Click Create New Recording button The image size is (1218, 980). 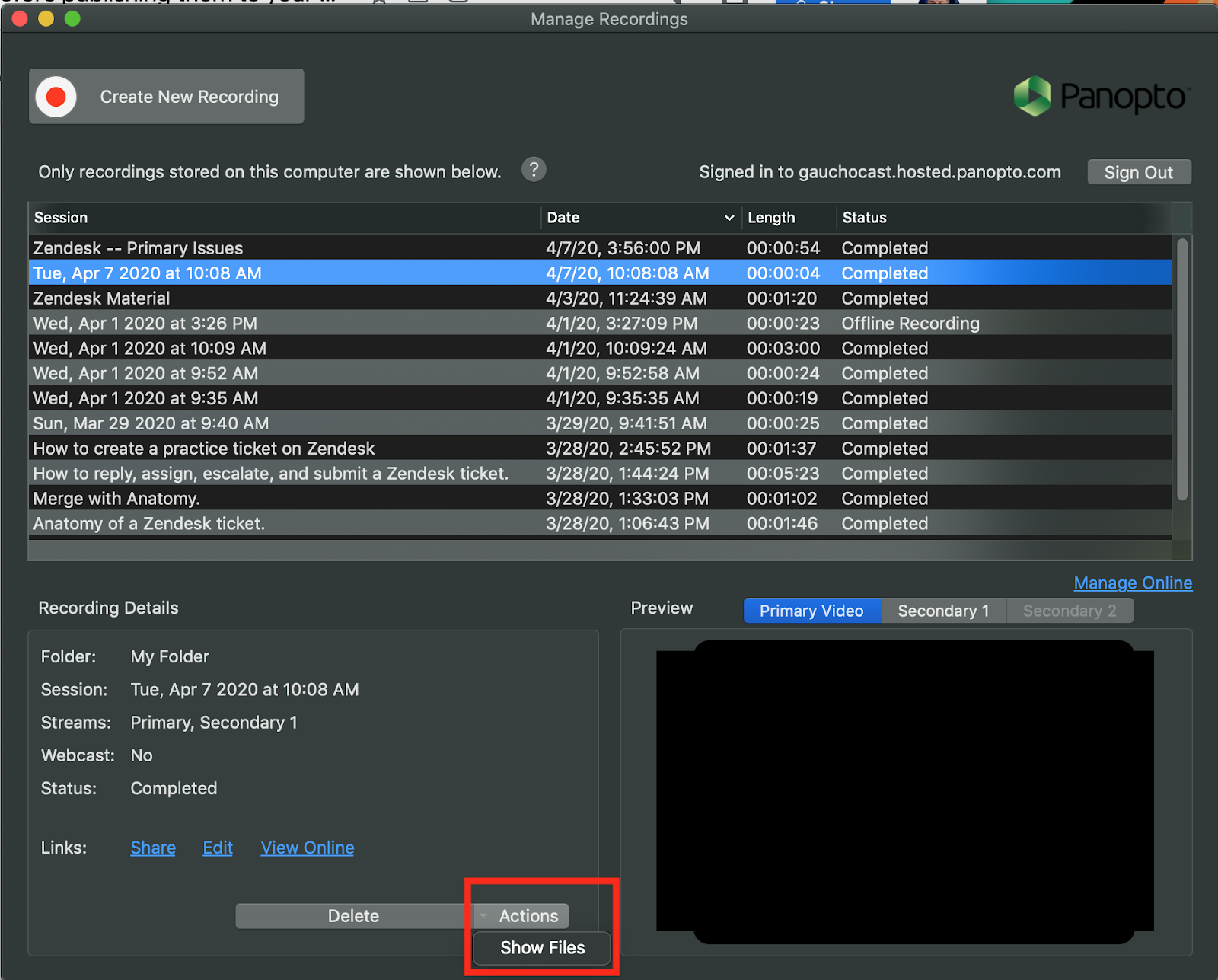coord(167,97)
